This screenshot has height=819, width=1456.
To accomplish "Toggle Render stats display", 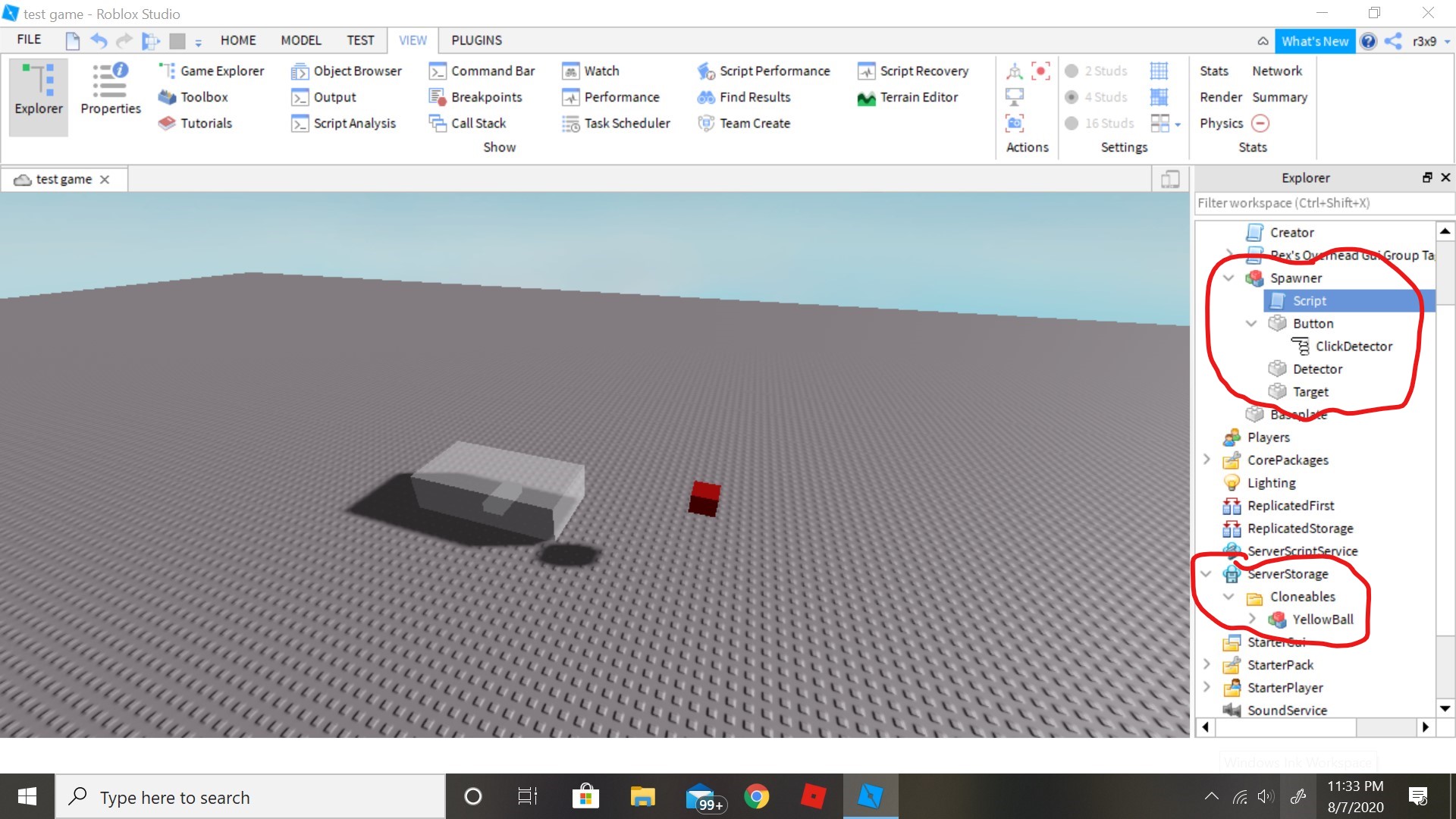I will click(1221, 97).
